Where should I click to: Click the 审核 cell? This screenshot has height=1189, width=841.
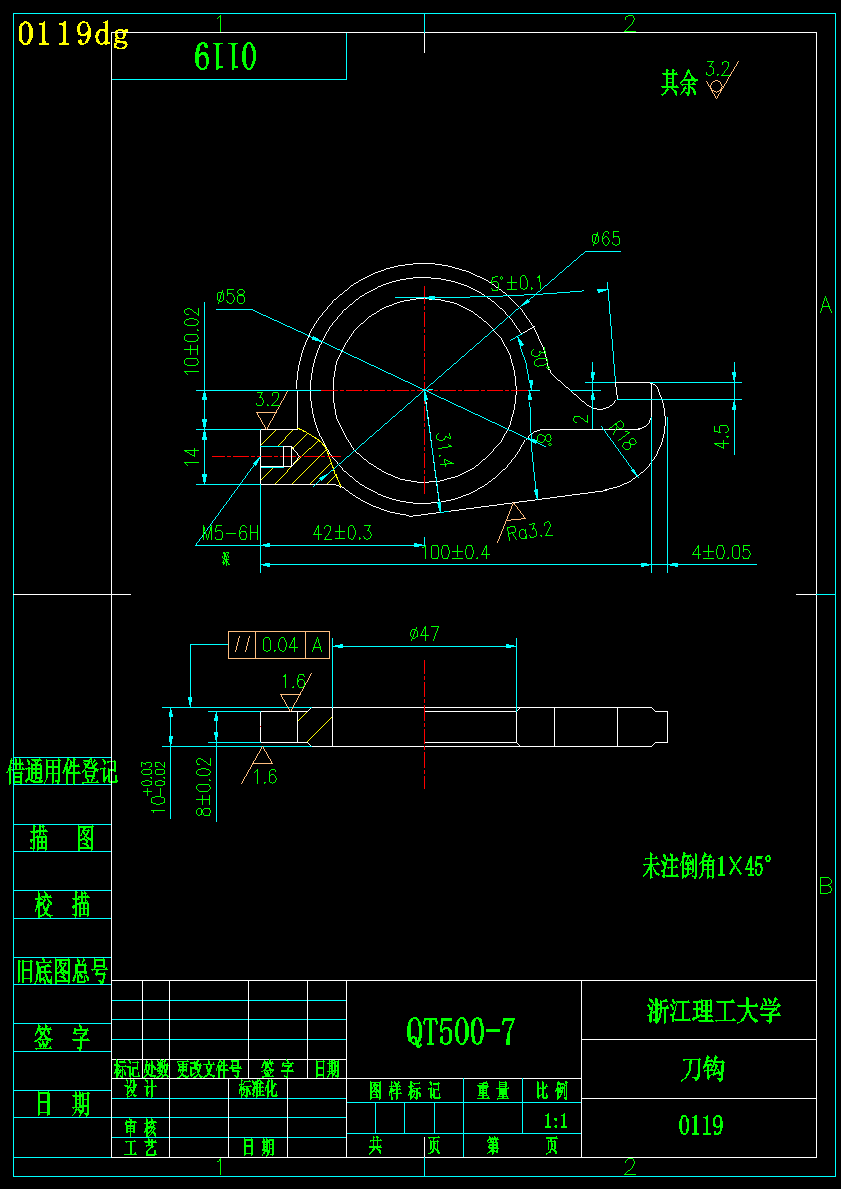140,1128
